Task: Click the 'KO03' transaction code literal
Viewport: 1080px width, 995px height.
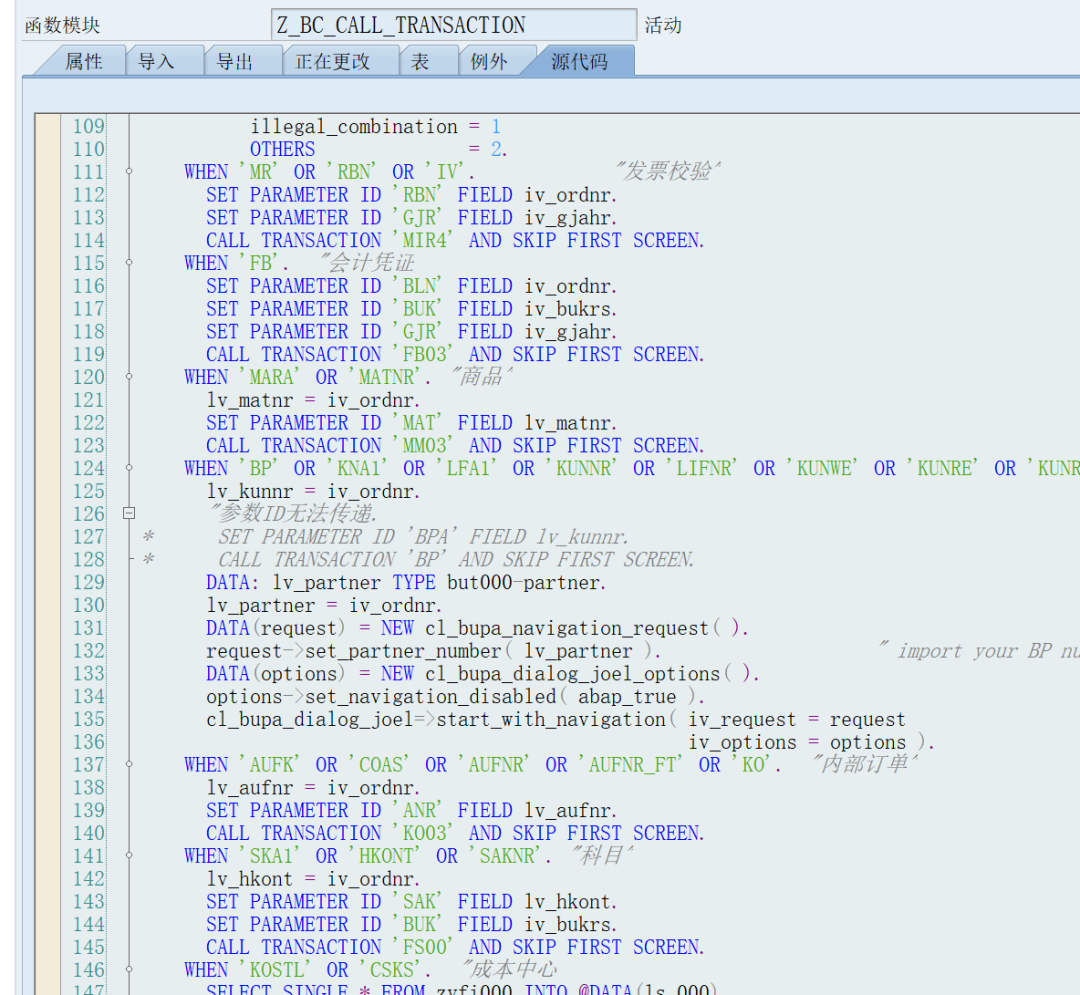Action: tap(422, 833)
